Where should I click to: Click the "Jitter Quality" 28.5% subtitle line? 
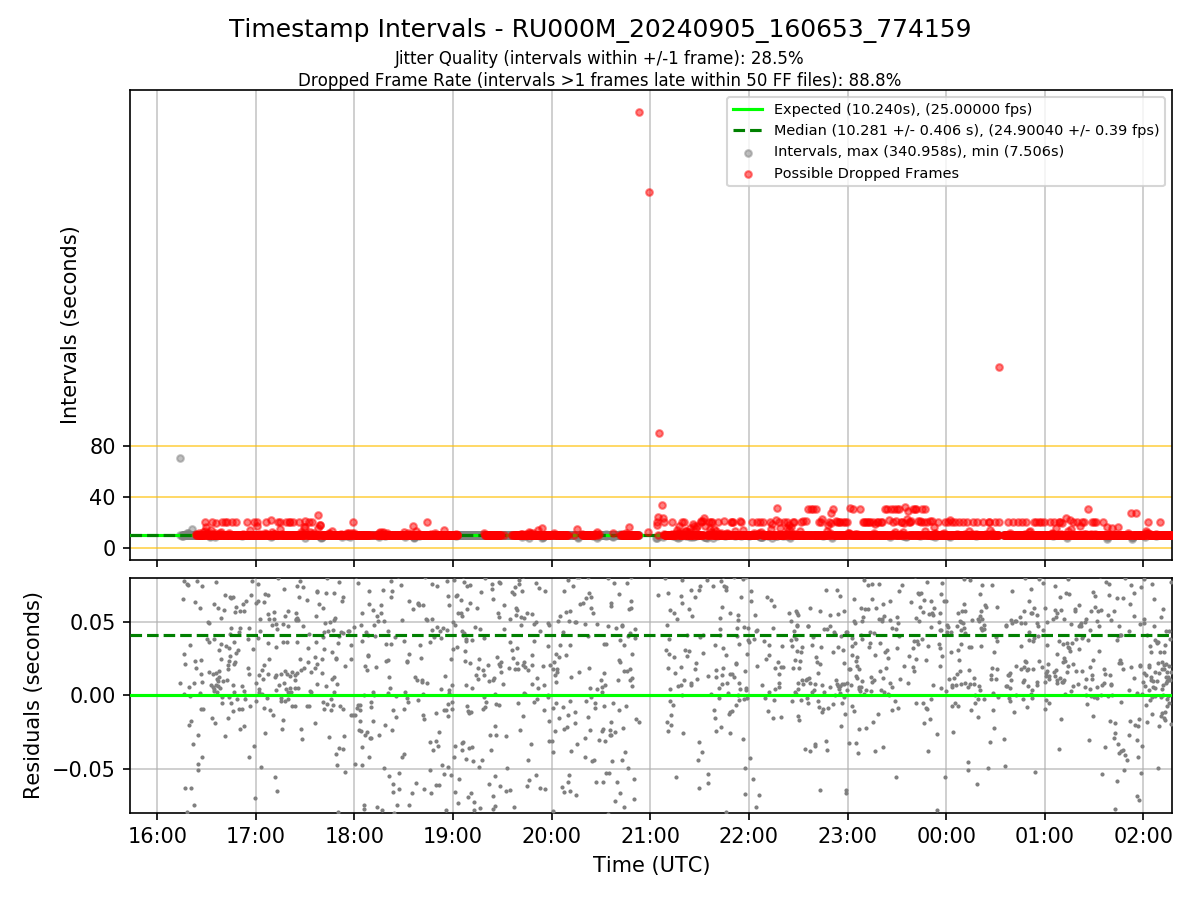(x=599, y=58)
